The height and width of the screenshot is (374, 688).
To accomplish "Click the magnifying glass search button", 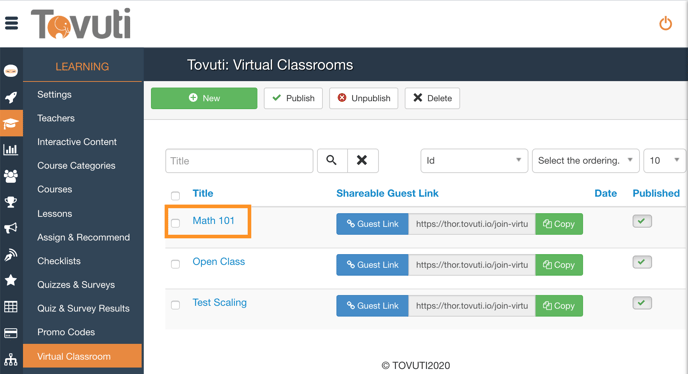I will click(x=332, y=161).
